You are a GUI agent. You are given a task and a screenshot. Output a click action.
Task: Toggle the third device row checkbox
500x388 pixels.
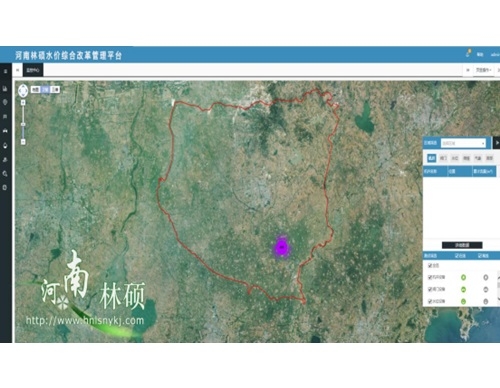(430, 301)
